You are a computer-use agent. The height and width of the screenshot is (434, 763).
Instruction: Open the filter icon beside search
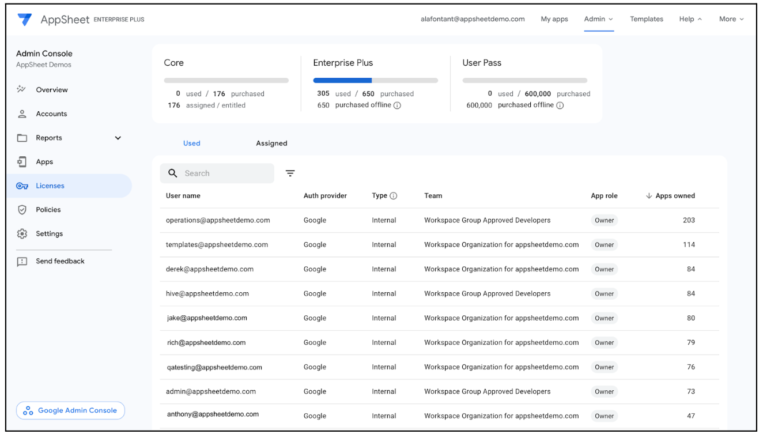290,173
